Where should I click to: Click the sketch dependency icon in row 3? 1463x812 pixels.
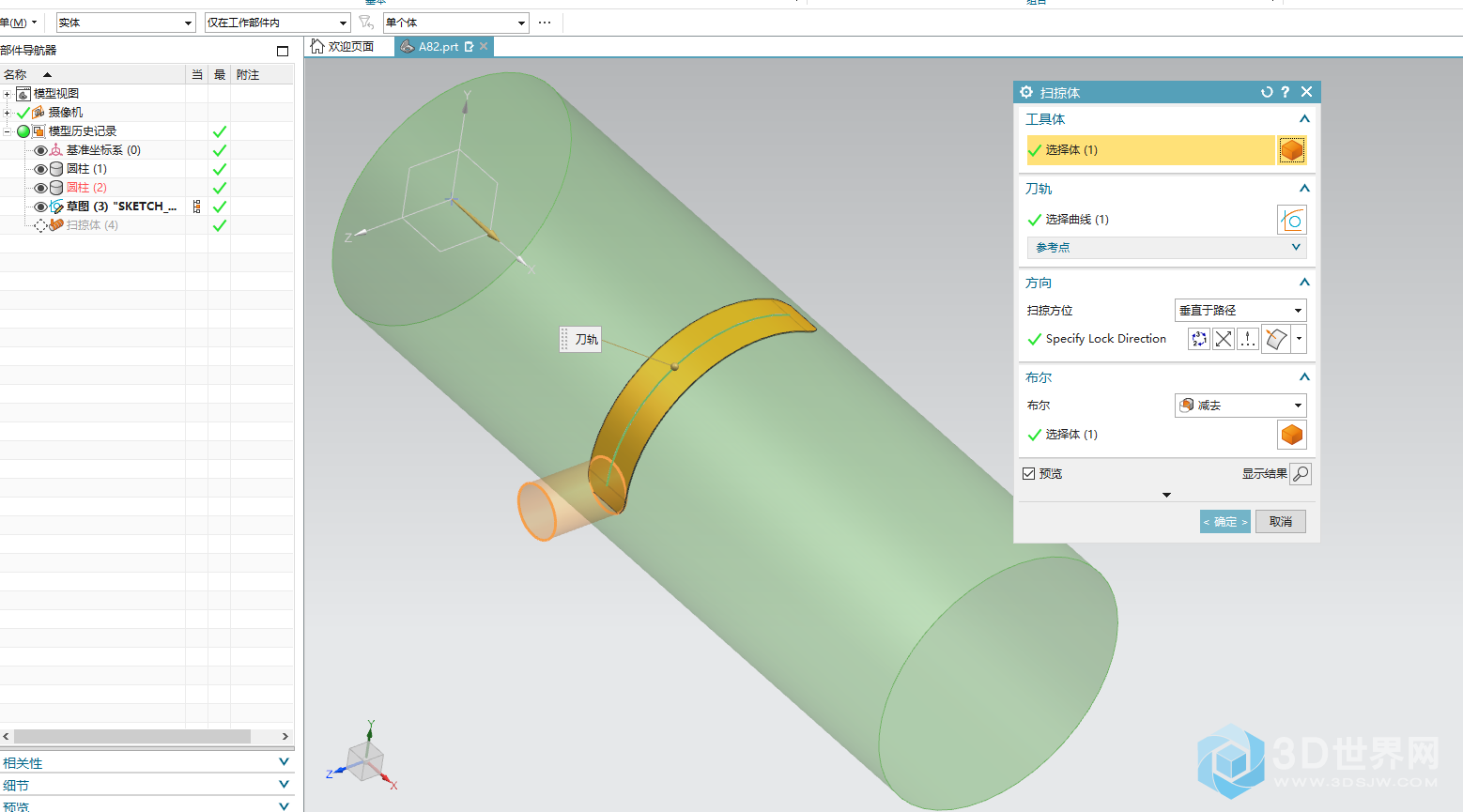click(x=196, y=207)
